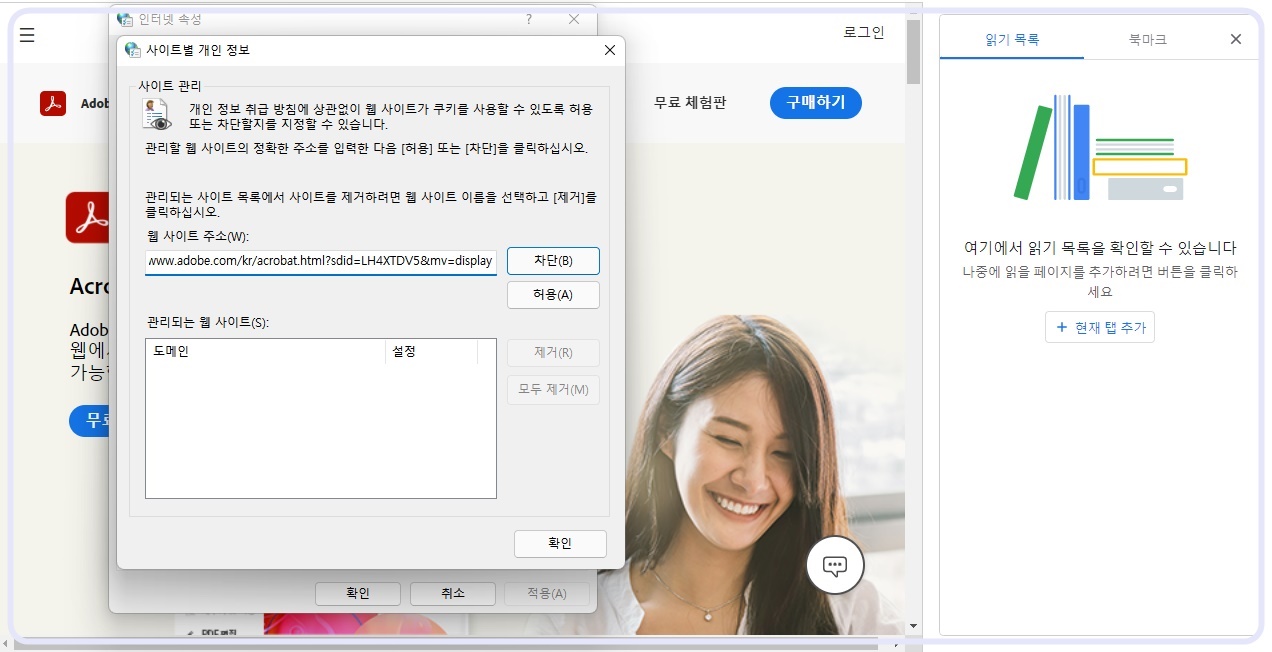Switch to the 북마크 tab
Screen dimensions: 1272x652
1148,40
